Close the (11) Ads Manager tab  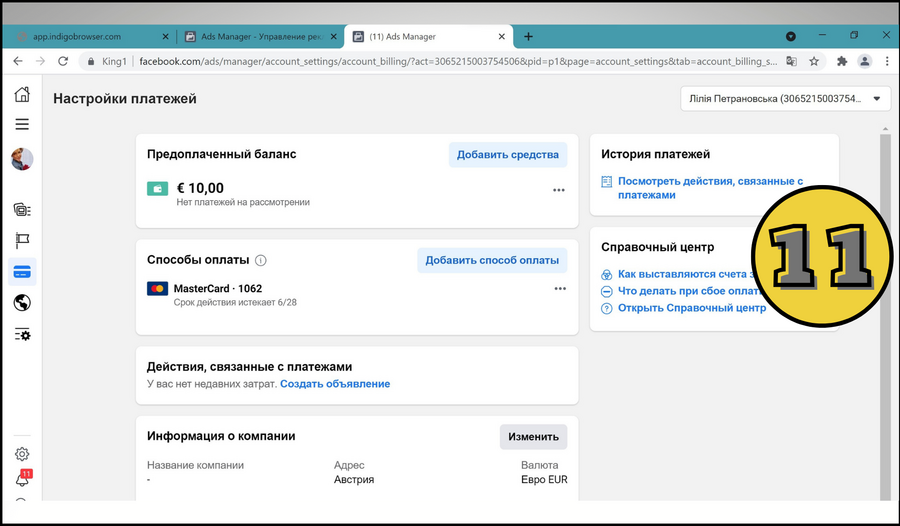pos(502,36)
